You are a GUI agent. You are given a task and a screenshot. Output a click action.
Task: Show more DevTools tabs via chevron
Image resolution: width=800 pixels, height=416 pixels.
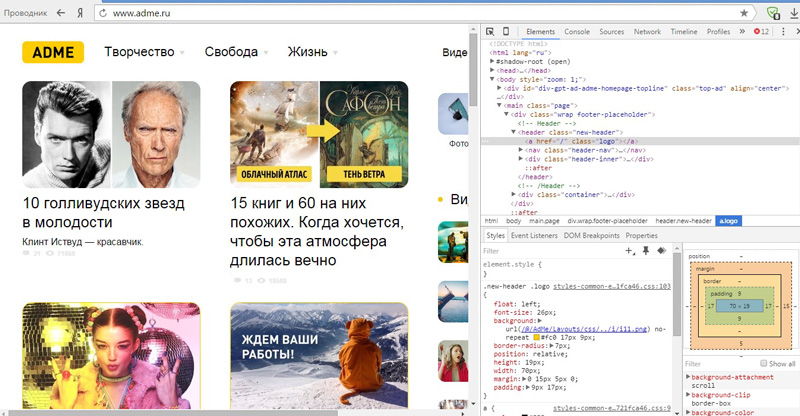tap(742, 32)
